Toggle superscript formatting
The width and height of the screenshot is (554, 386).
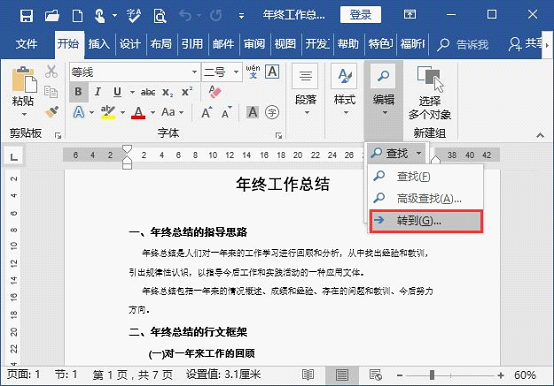(x=187, y=92)
